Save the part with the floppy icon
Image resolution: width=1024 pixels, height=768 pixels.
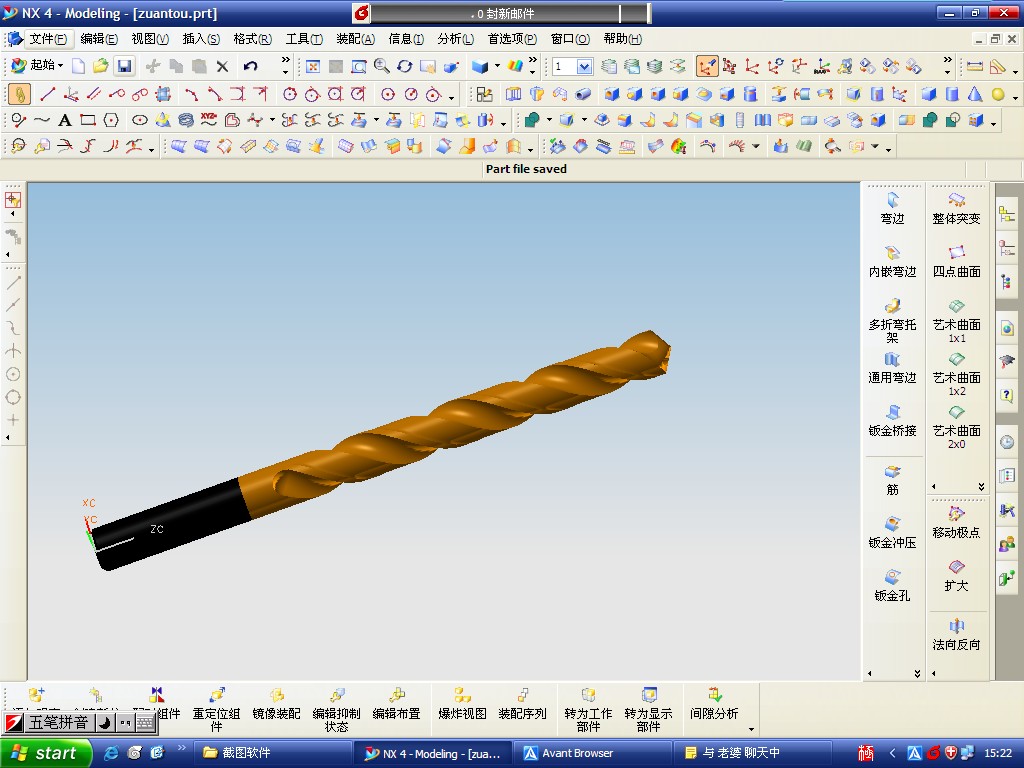click(x=124, y=66)
